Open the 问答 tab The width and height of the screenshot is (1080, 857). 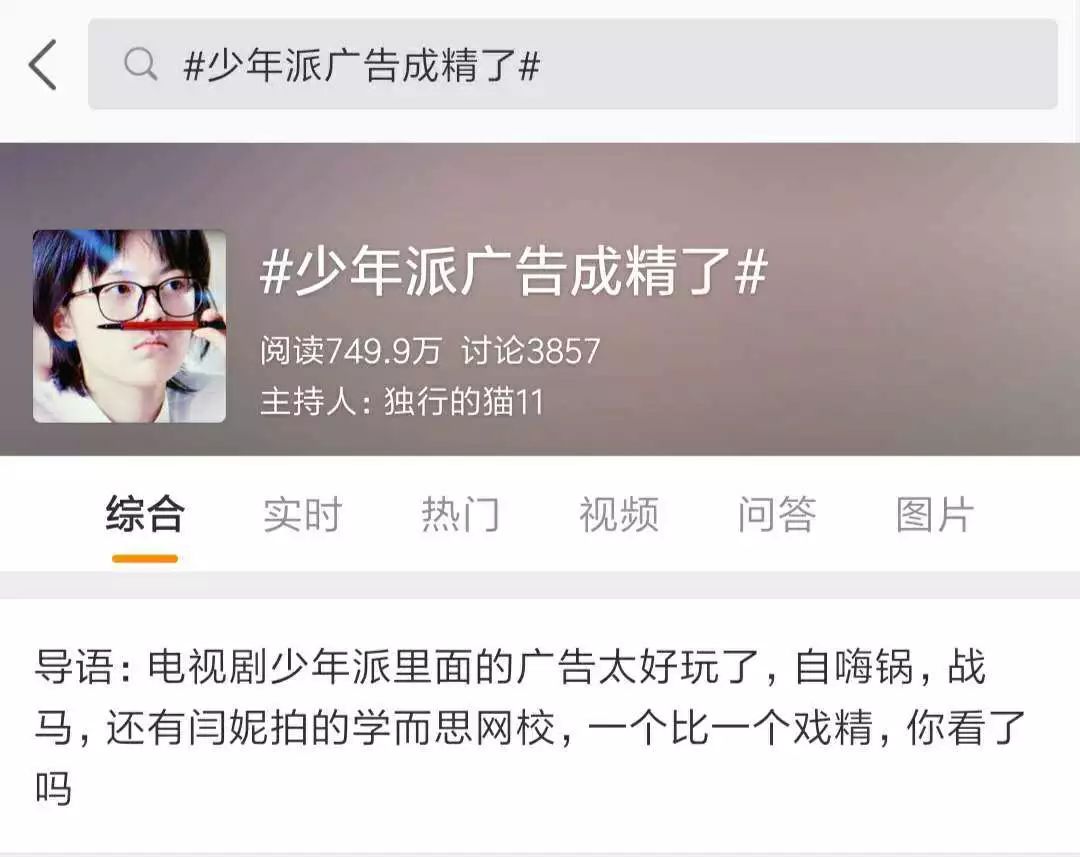[777, 514]
